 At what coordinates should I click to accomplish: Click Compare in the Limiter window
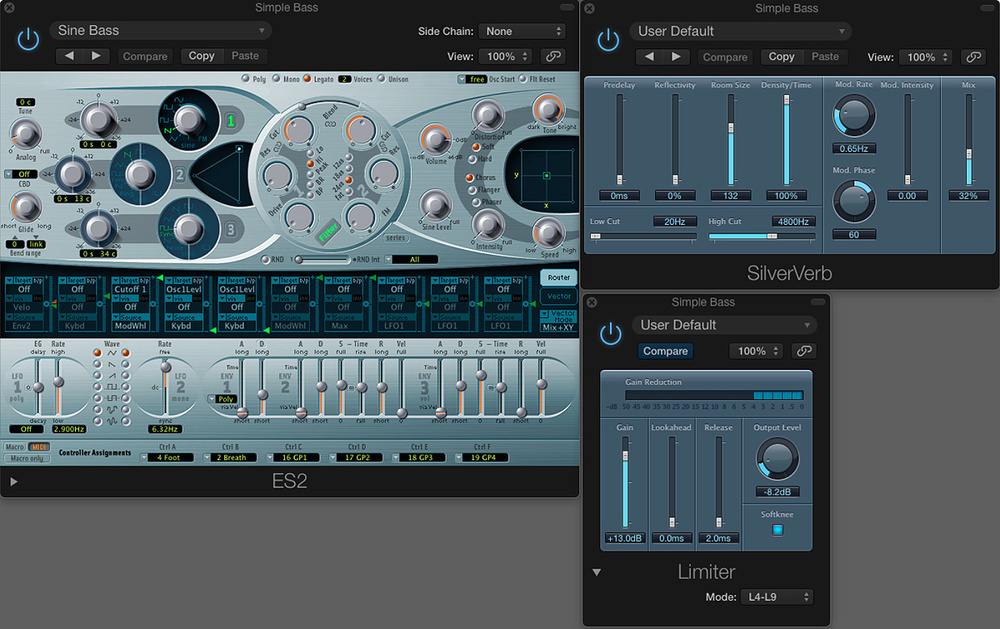pyautogui.click(x=665, y=351)
